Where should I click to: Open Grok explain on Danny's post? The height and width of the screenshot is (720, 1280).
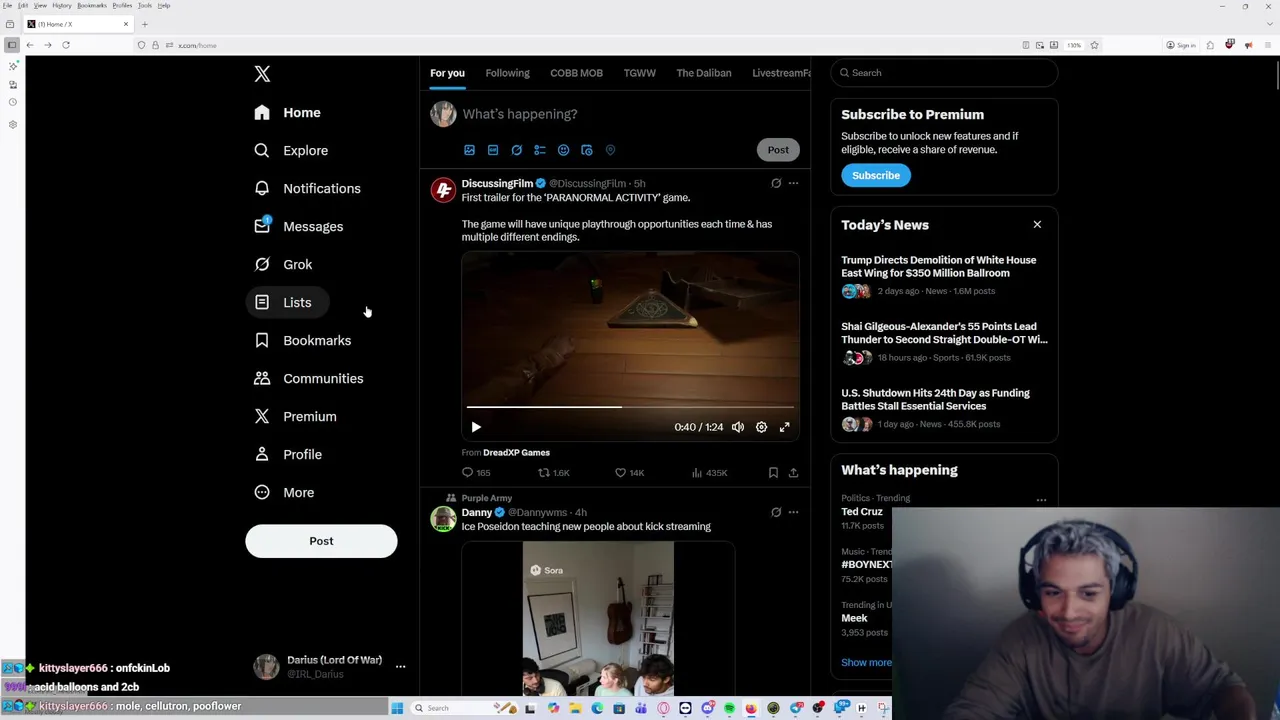pyautogui.click(x=776, y=513)
